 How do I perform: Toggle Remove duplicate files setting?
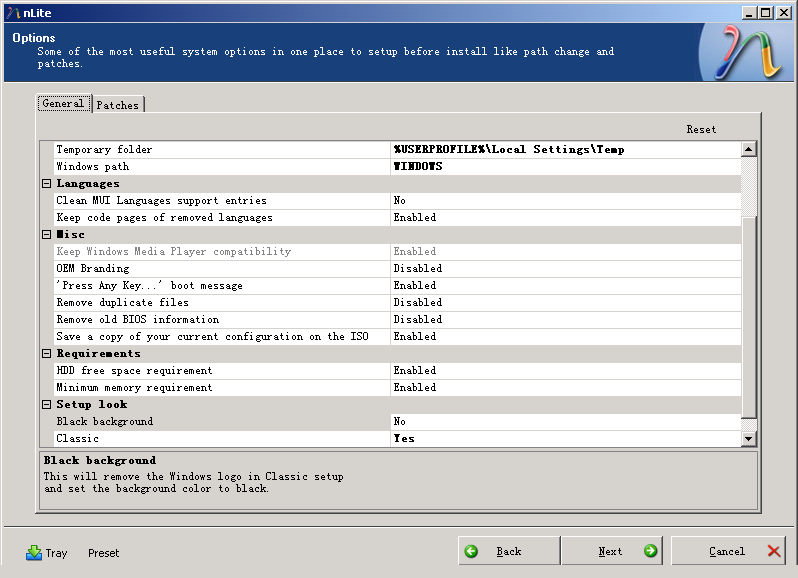pos(565,303)
